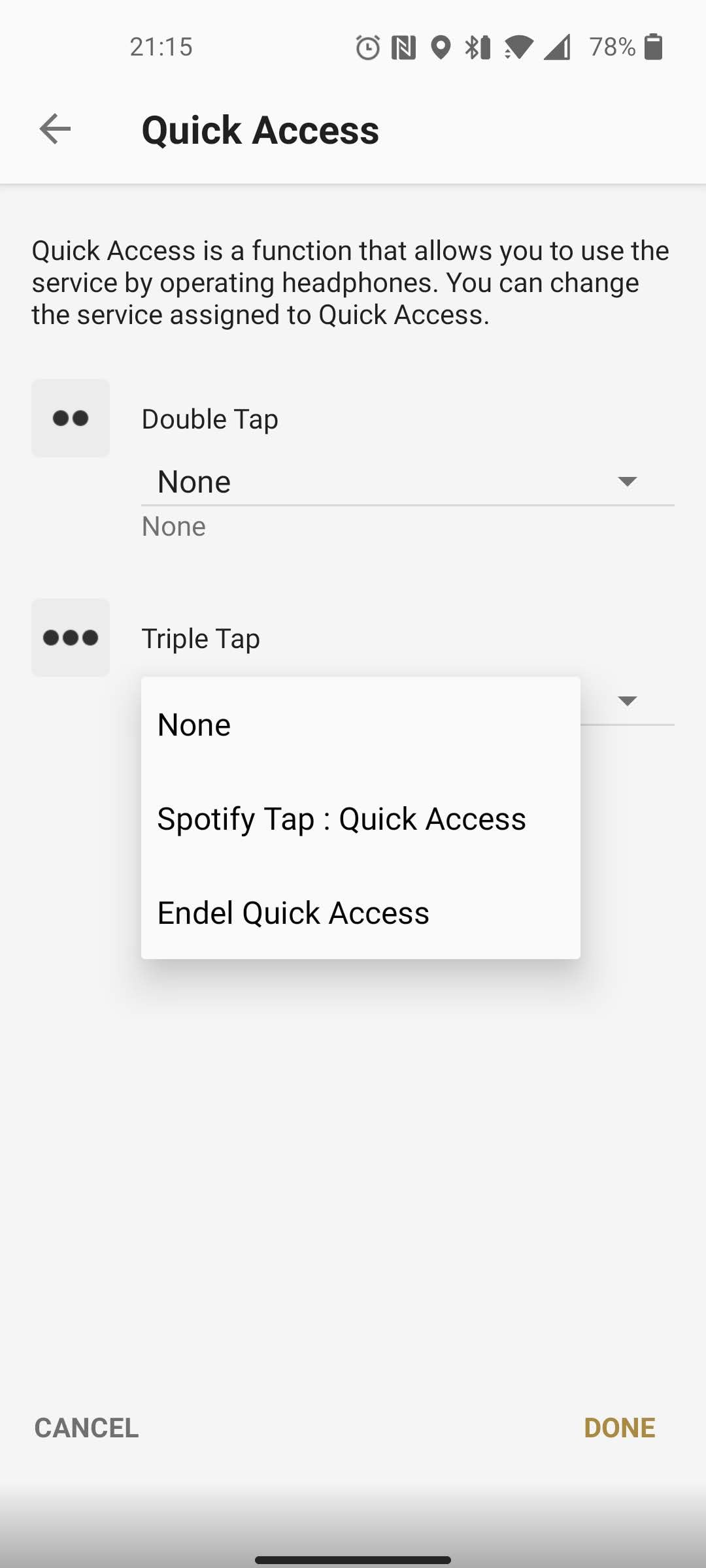Tap the Triple Tap three-dot icon
The width and height of the screenshot is (706, 1568).
(71, 638)
